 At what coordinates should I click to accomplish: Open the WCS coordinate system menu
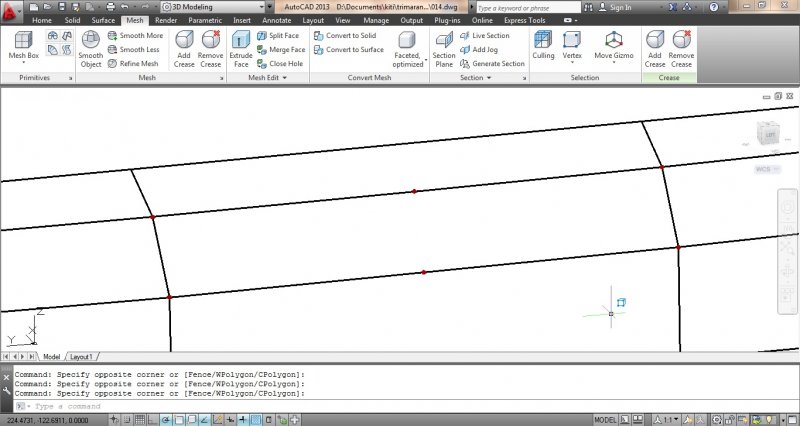tap(767, 169)
